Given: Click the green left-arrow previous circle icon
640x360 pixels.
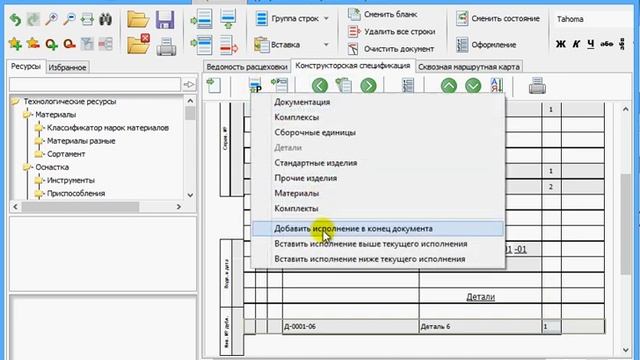Looking at the screenshot, I should point(320,86).
